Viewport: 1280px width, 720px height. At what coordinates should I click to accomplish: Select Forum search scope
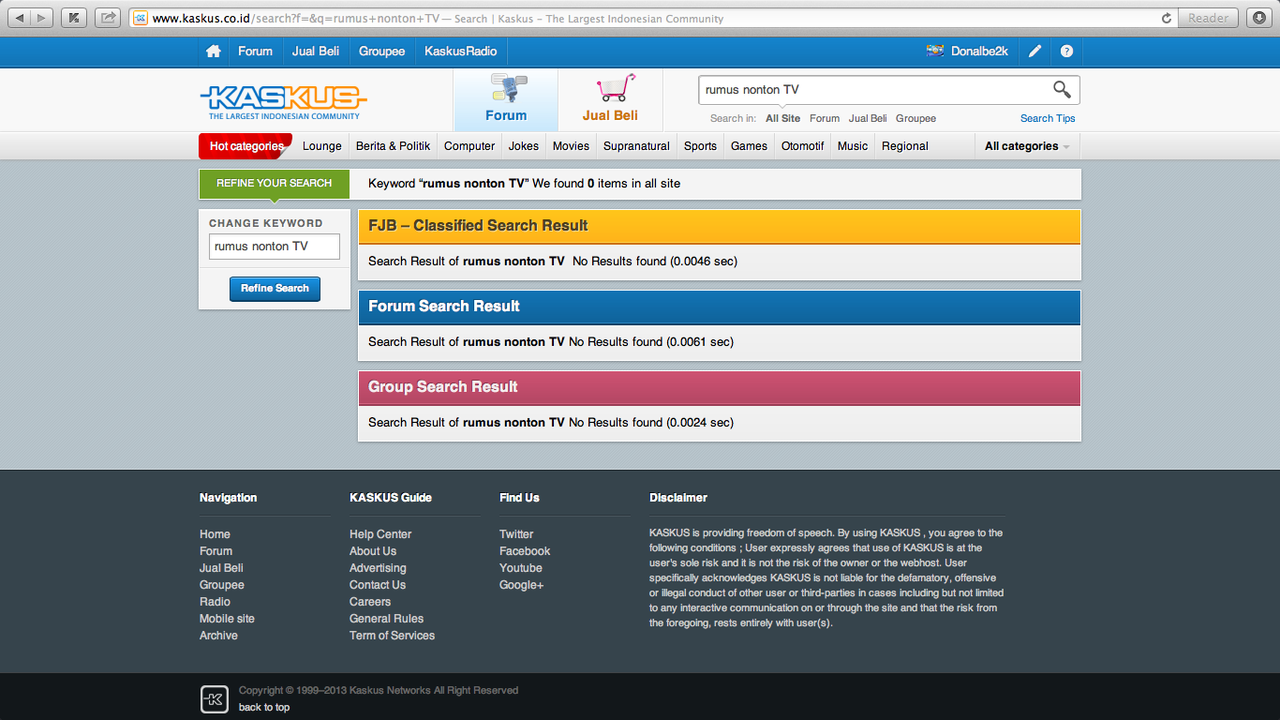tap(824, 118)
